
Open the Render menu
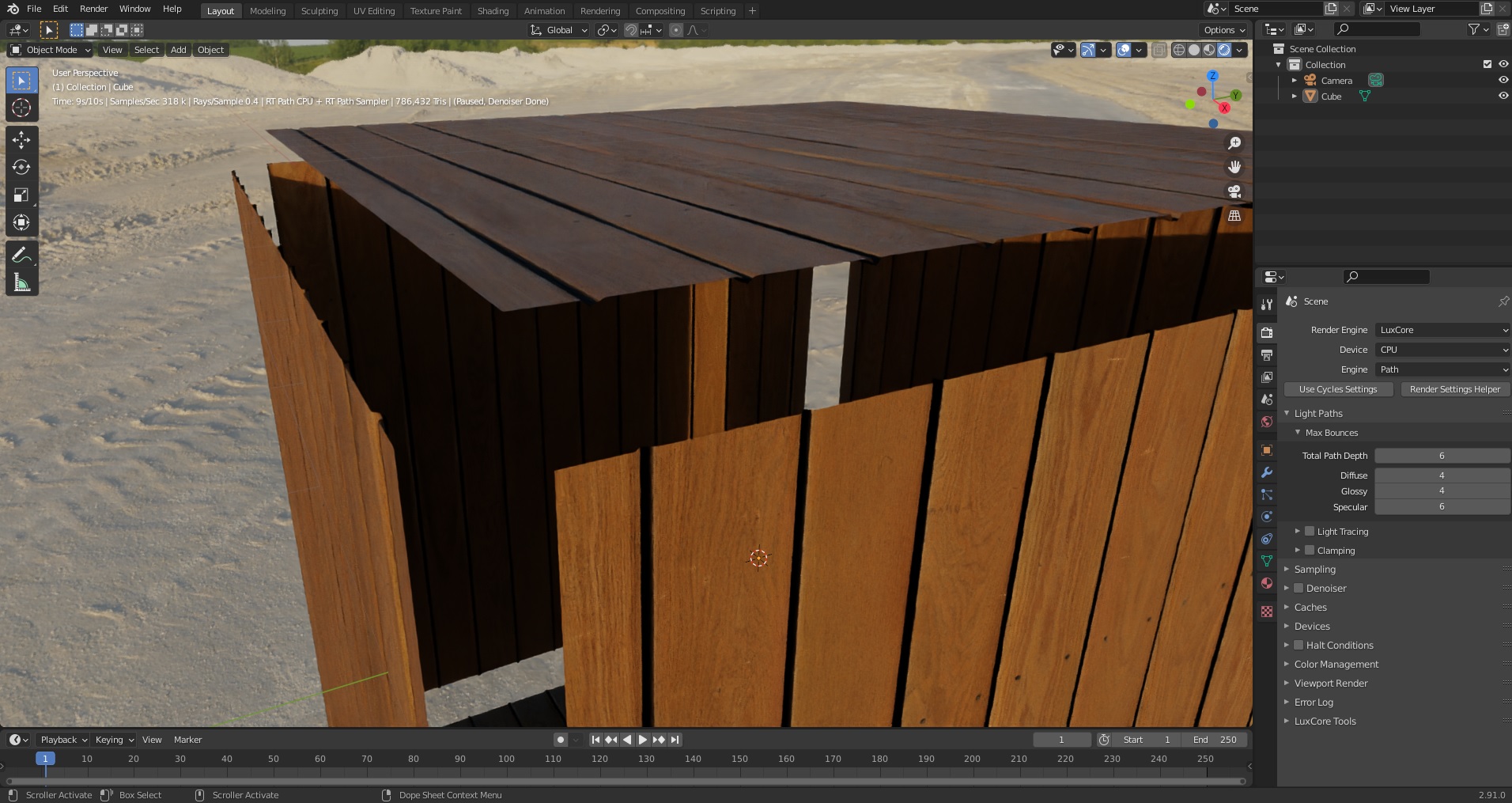tap(93, 9)
